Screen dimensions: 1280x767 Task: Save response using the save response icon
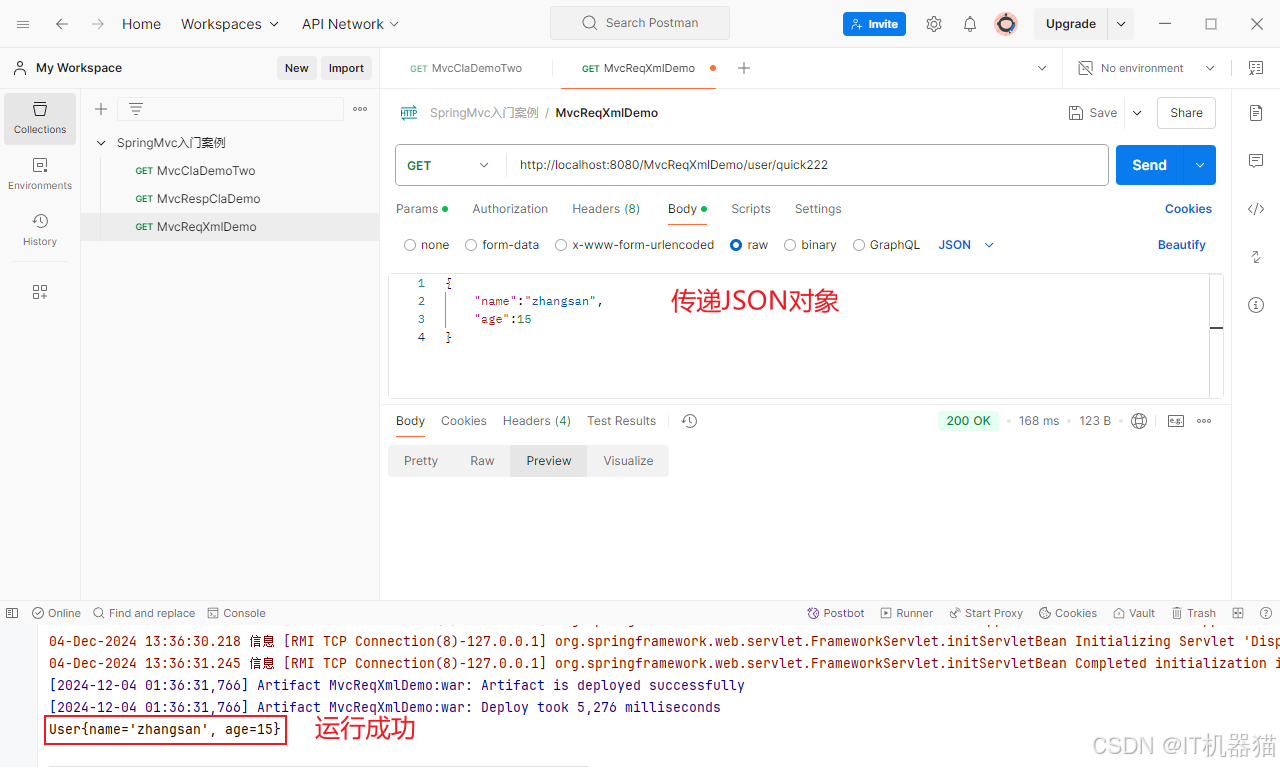tap(1176, 421)
